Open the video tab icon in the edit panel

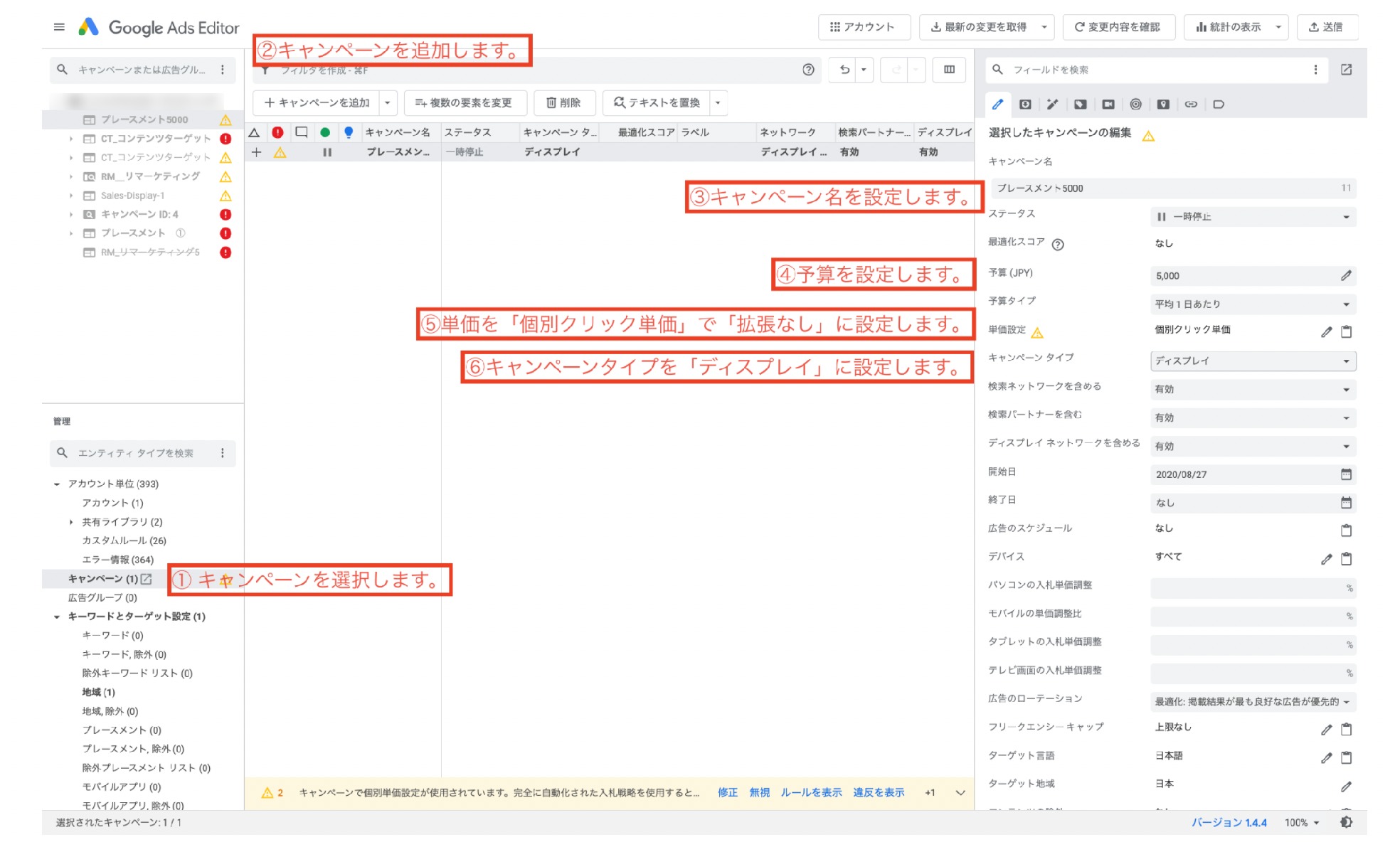click(1107, 105)
